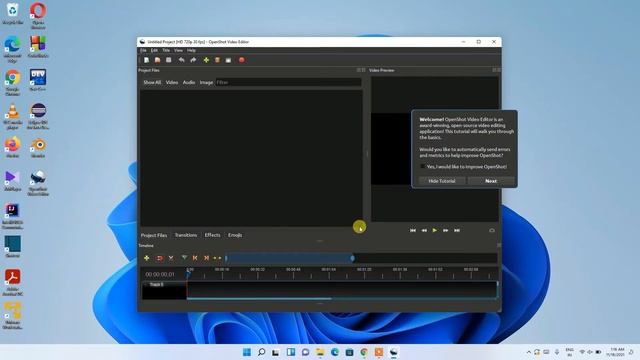The height and width of the screenshot is (360, 640).
Task: Create a new project via toolbar icon
Action: click(x=146, y=60)
